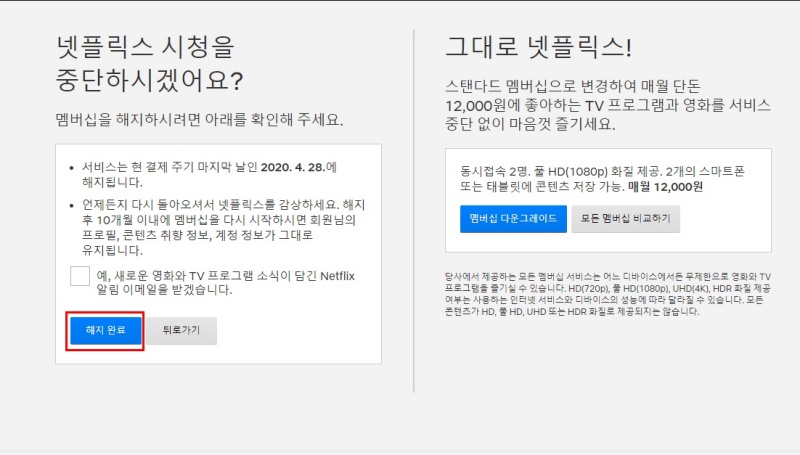The height and width of the screenshot is (455, 800).
Task: Click the fine print starting 당사에서 제공하는
Action: (x=608, y=294)
